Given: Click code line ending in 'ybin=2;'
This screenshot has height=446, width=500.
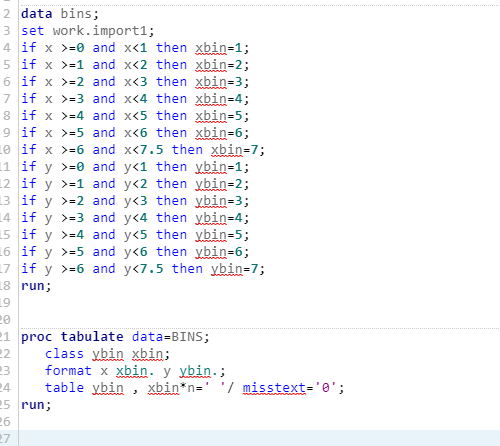Looking at the screenshot, I should tap(135, 184).
